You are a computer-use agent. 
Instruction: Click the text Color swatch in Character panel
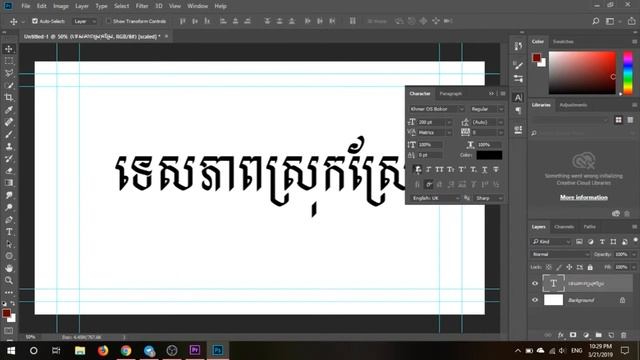[x=489, y=155]
